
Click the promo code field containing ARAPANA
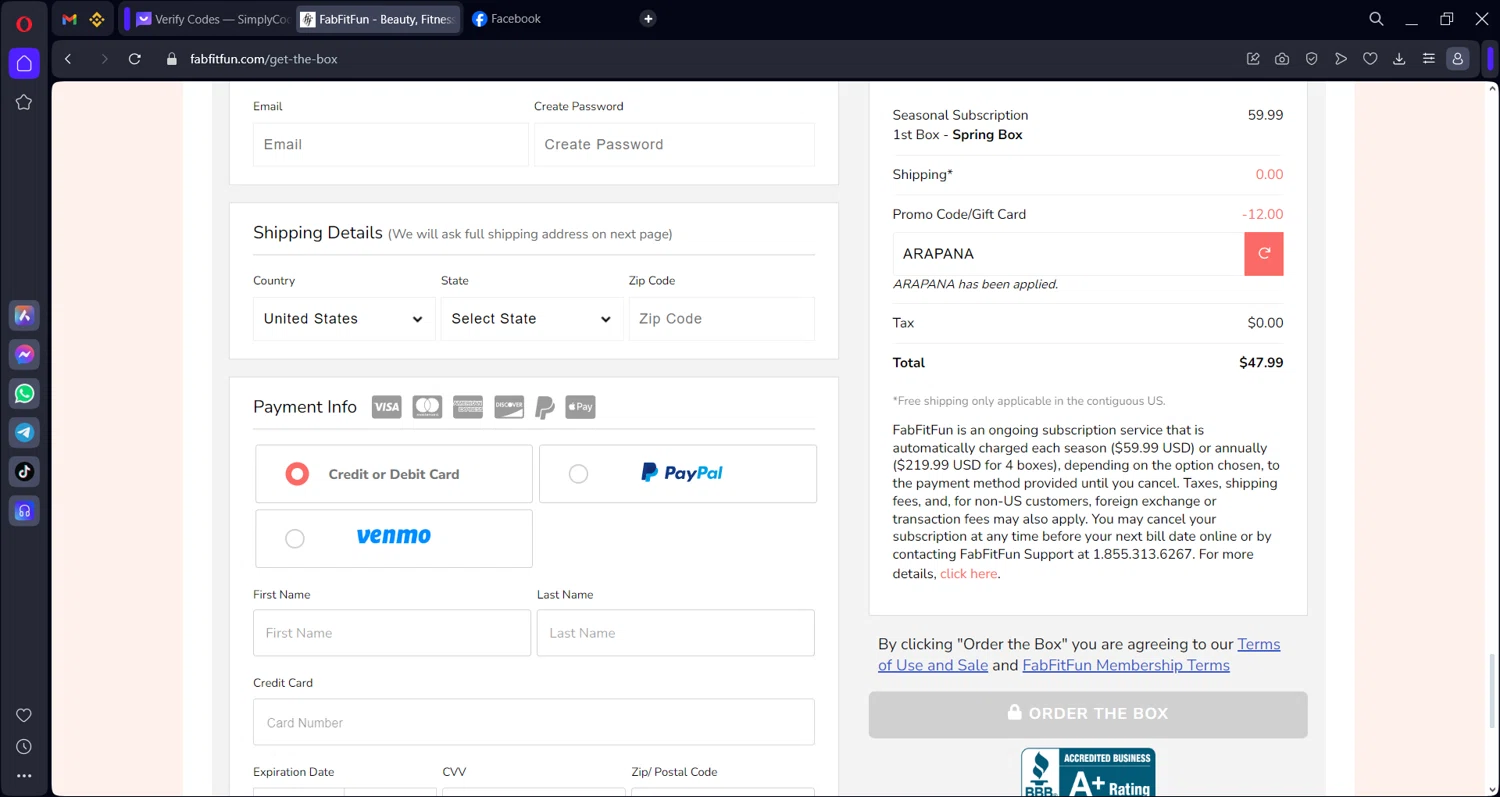click(1068, 254)
